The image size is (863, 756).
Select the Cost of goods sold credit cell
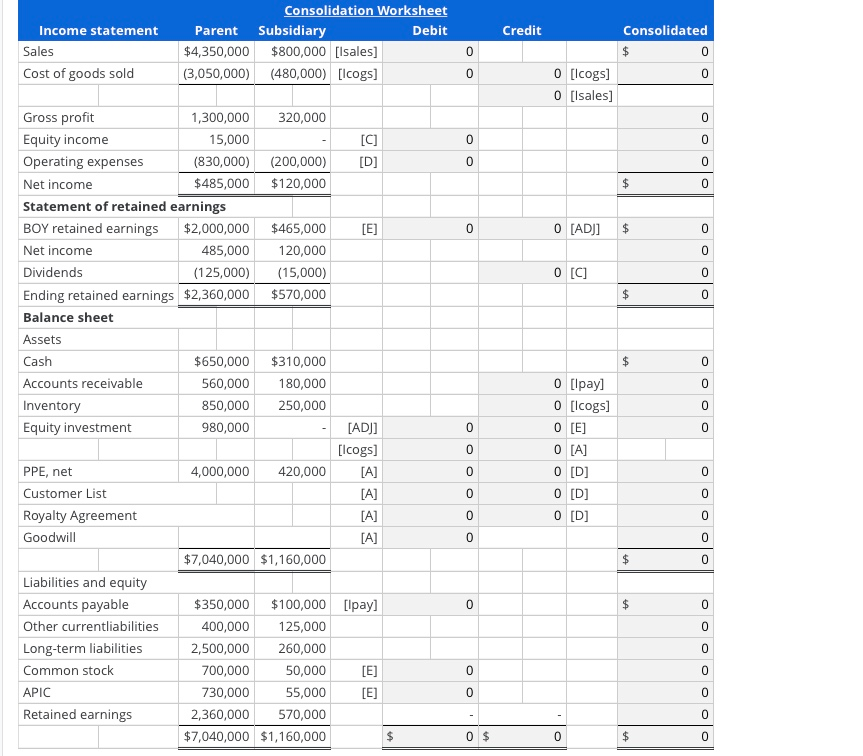[x=522, y=73]
